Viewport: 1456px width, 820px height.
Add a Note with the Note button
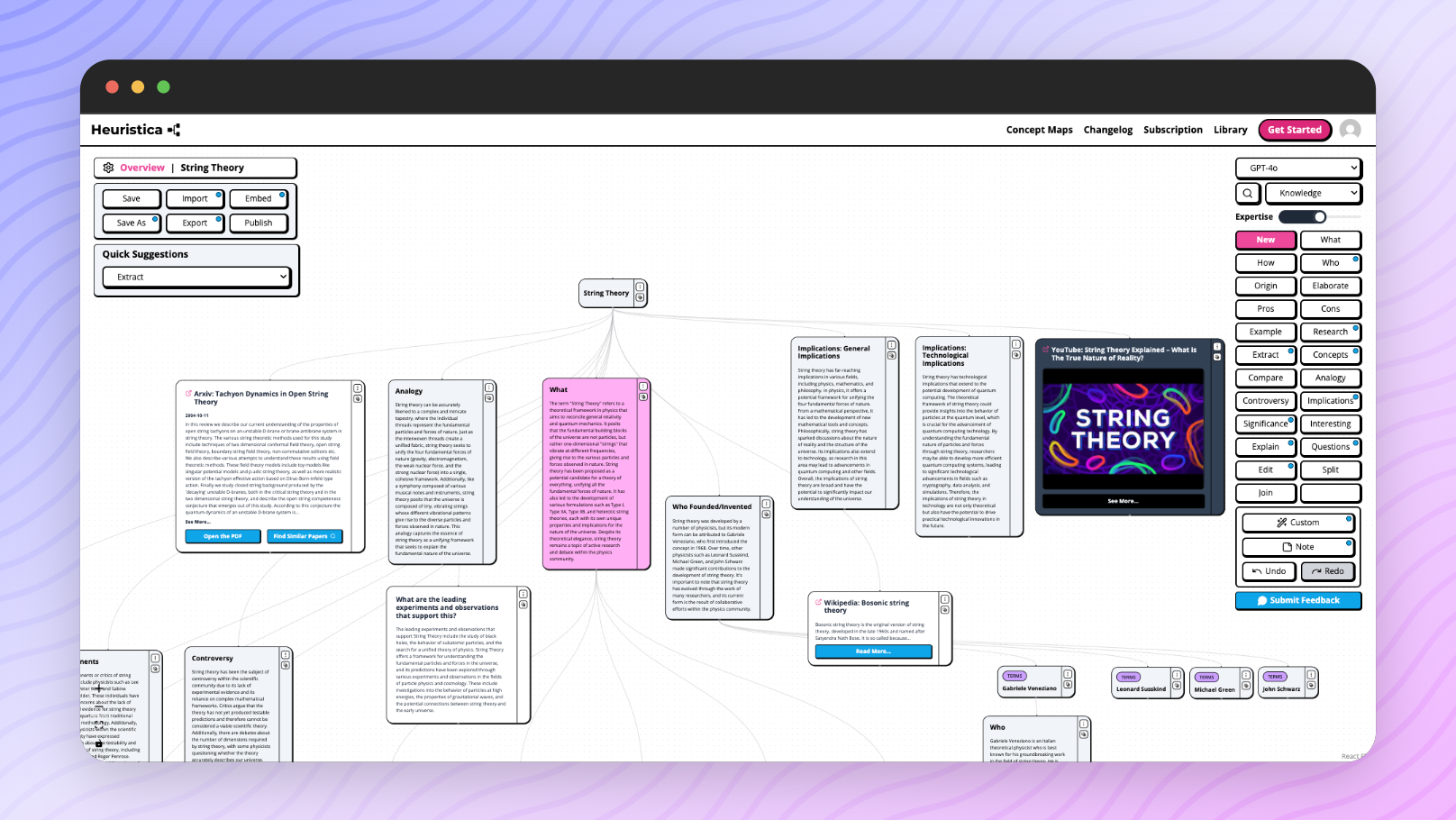[x=1298, y=547]
